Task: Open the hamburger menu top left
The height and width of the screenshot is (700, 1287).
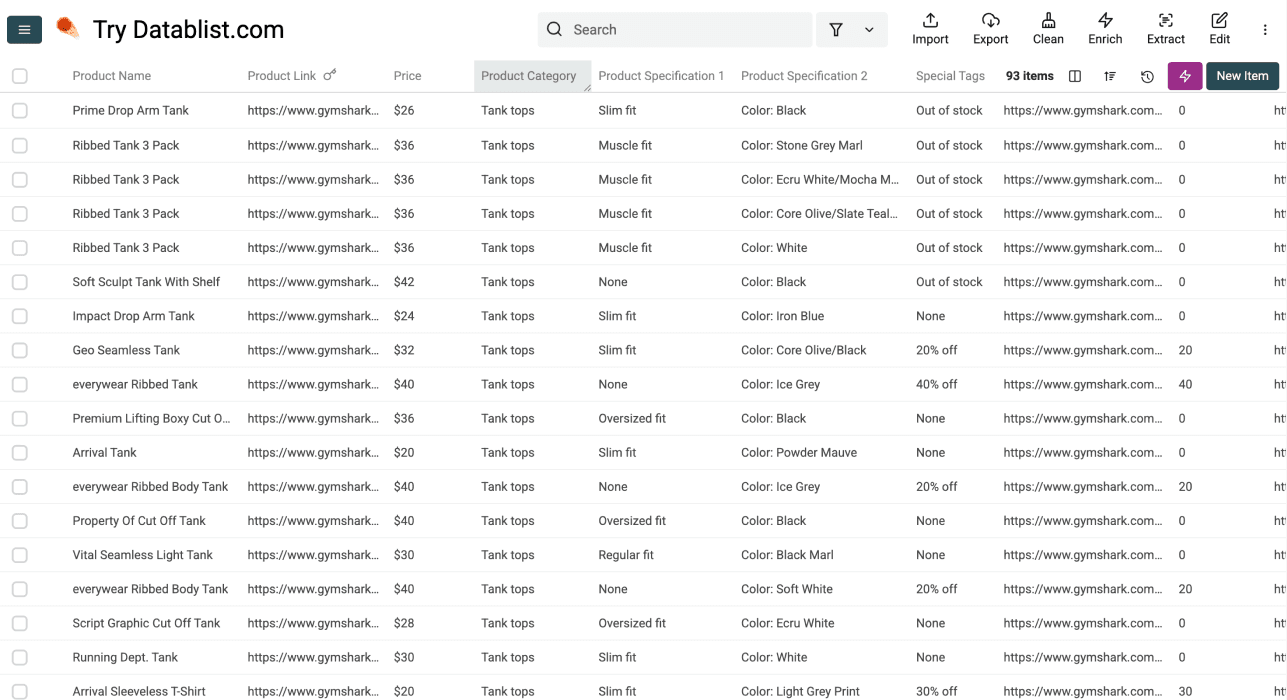Action: (x=24, y=29)
